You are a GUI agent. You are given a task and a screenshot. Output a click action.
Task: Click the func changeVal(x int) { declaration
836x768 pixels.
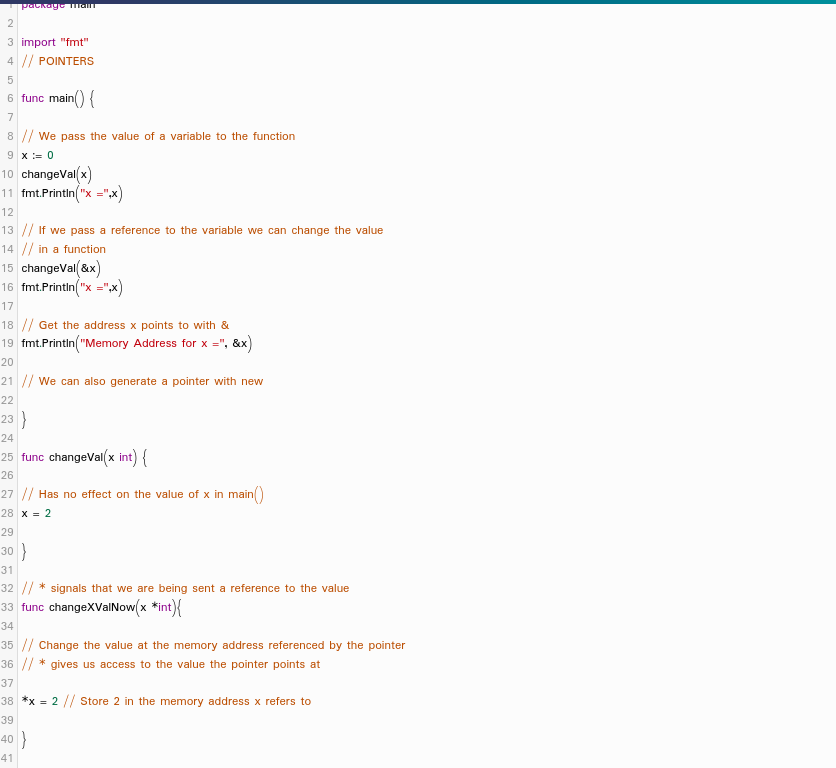(84, 457)
